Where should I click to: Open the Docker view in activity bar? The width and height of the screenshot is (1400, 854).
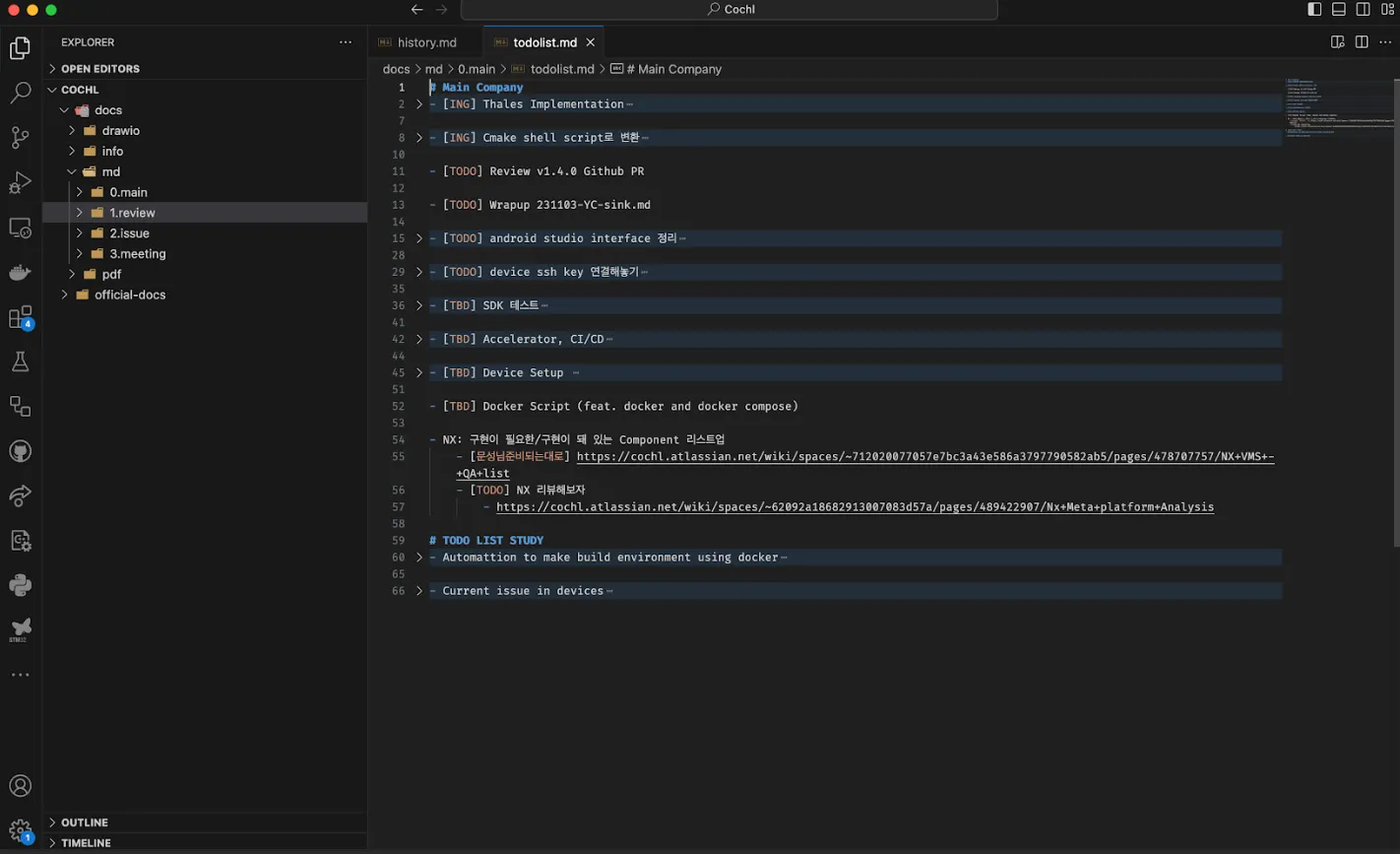tap(20, 273)
